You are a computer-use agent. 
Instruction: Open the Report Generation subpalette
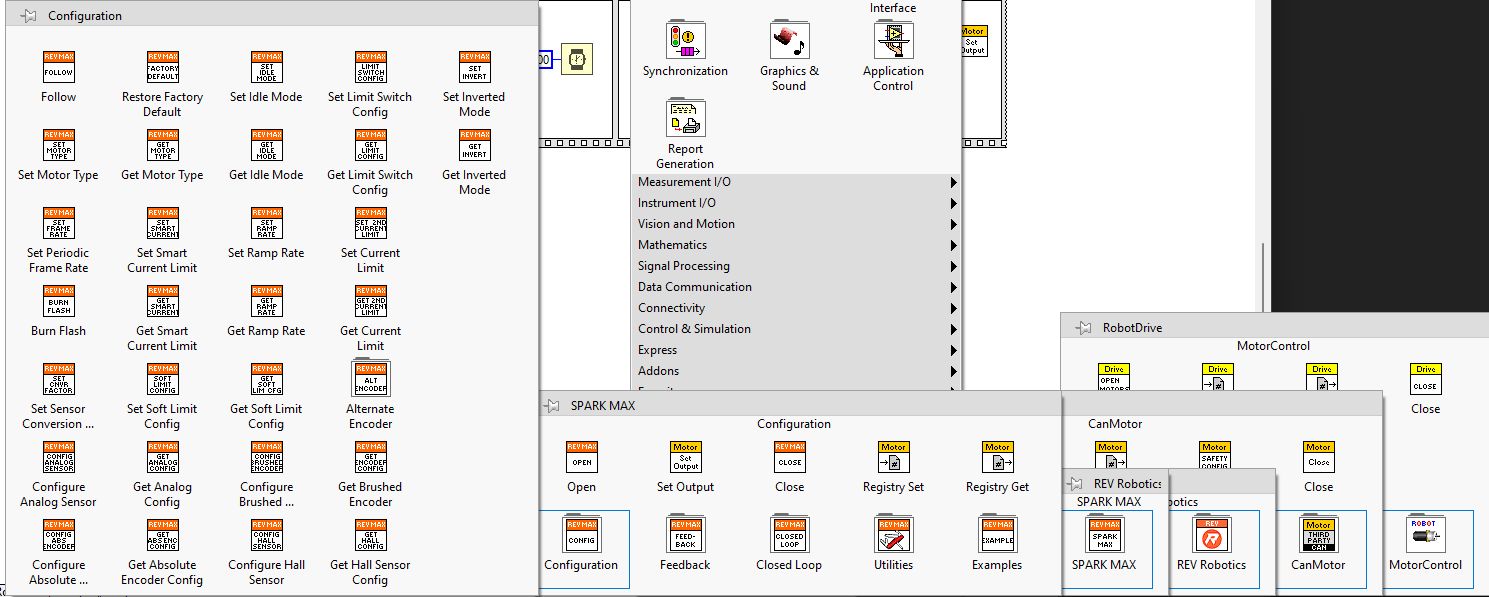coord(686,118)
